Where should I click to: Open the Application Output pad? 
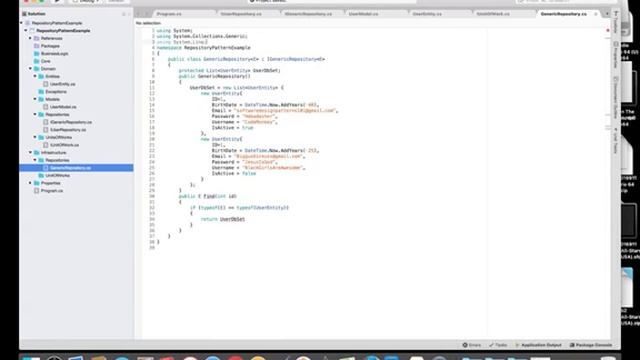point(538,345)
